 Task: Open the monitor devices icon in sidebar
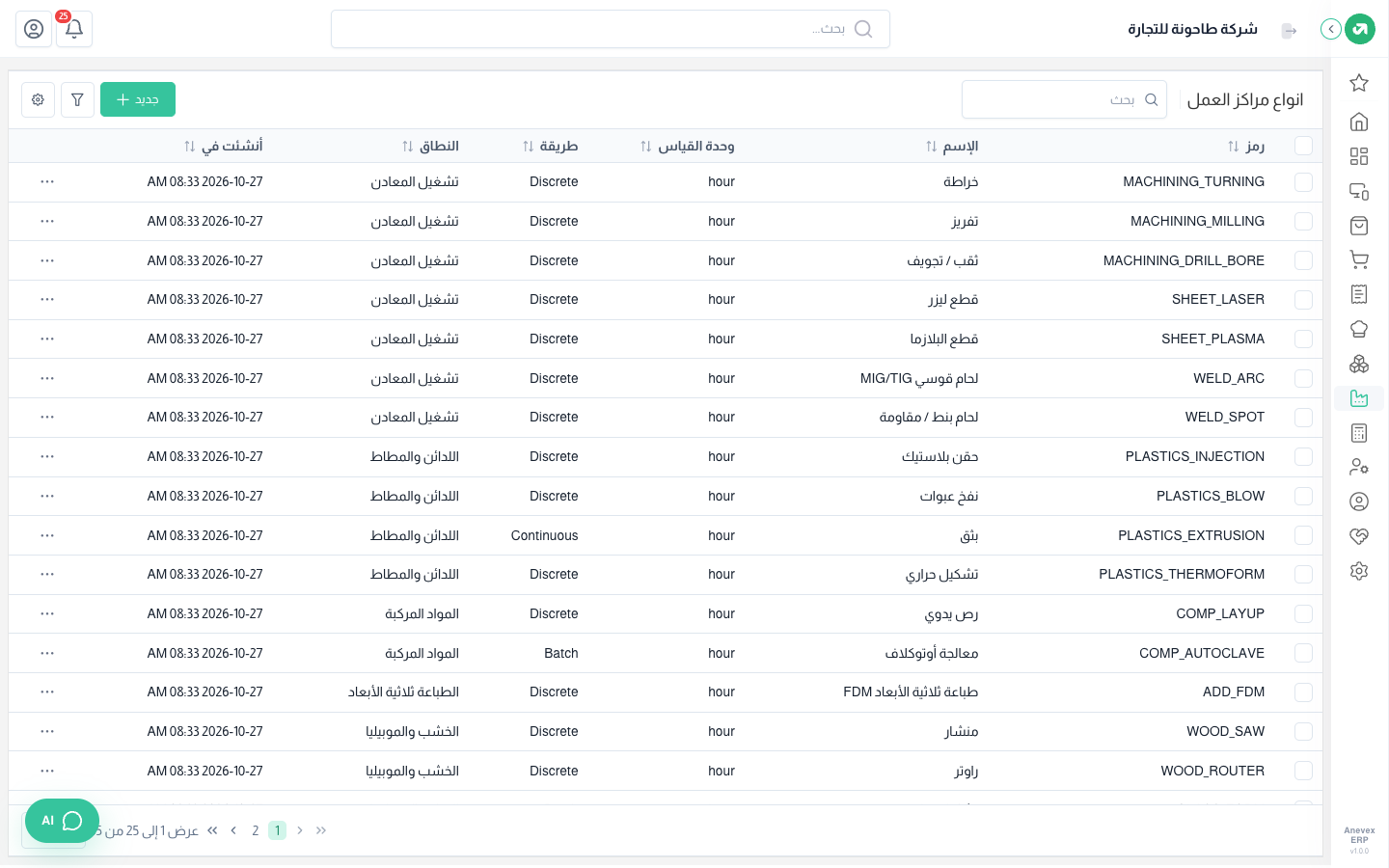[1359, 191]
